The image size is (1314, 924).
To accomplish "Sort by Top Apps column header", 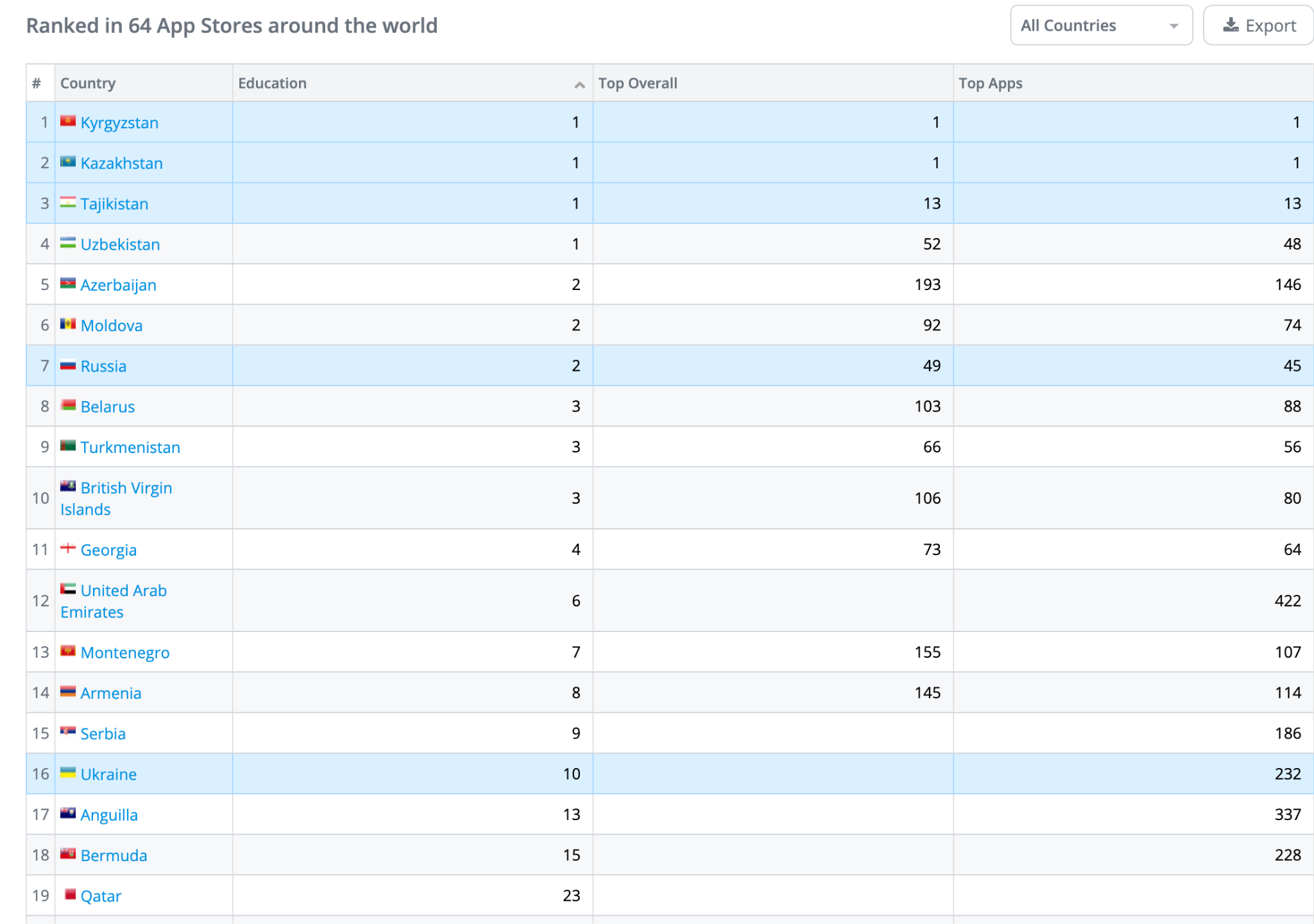I will 990,83.
